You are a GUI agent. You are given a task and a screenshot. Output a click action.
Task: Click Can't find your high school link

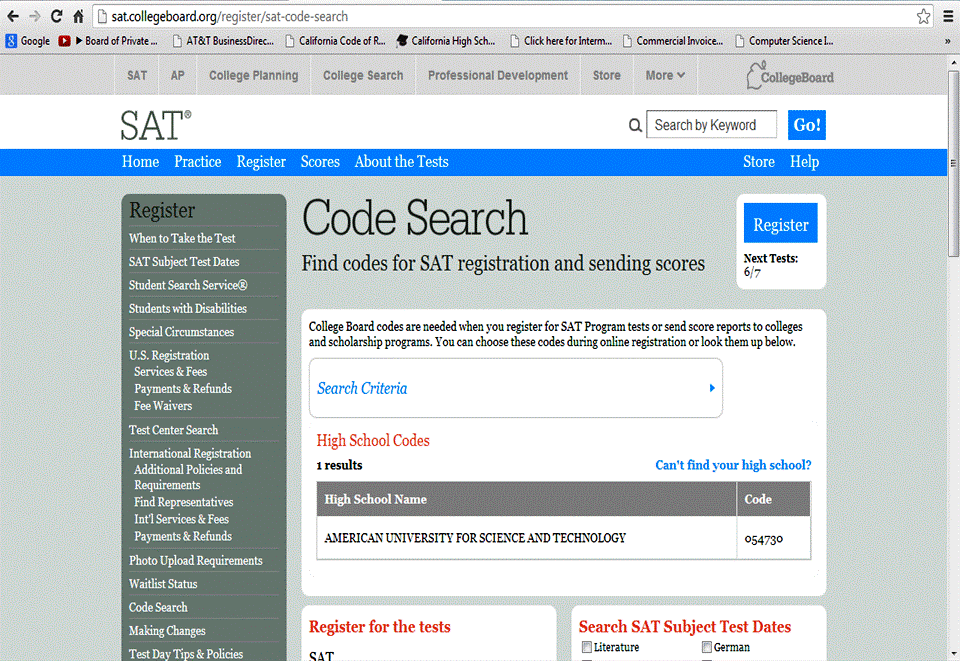click(733, 465)
